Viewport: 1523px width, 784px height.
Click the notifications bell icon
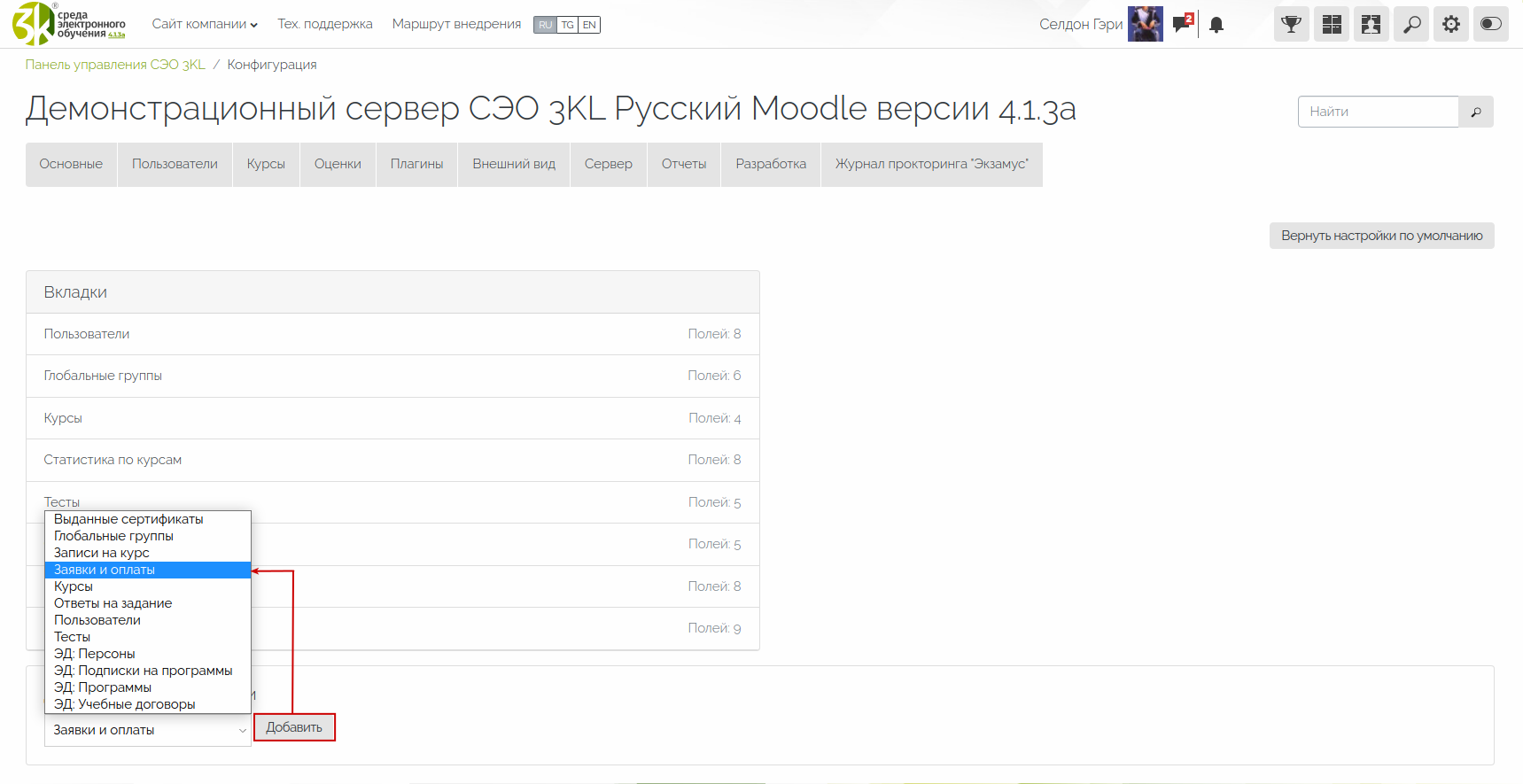(1216, 25)
